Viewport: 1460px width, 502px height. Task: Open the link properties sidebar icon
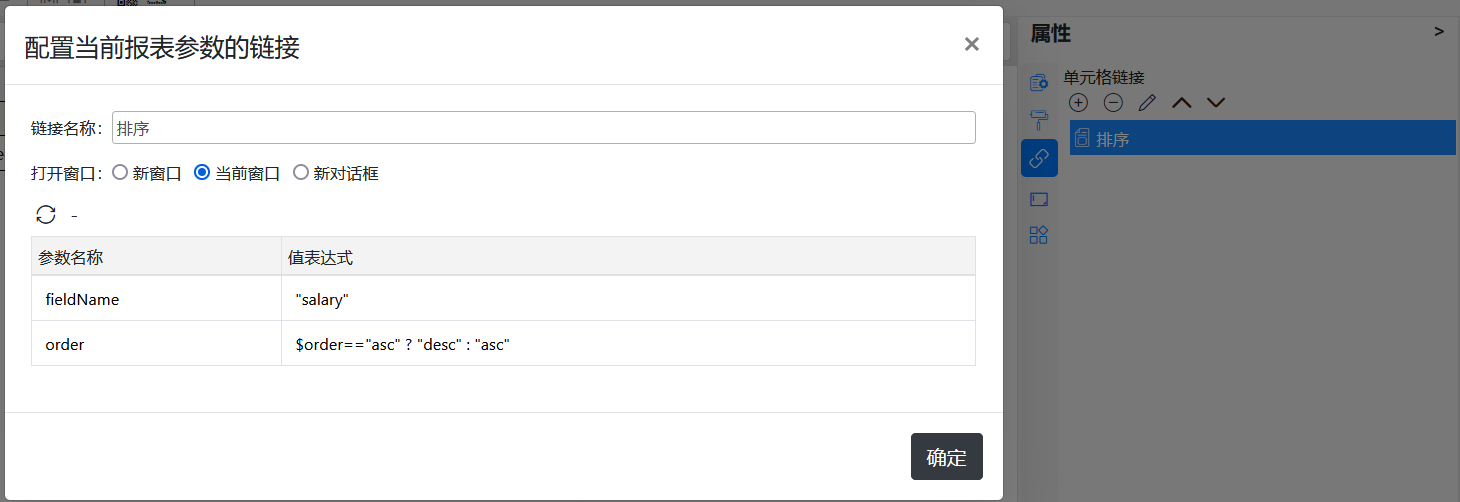pos(1039,158)
